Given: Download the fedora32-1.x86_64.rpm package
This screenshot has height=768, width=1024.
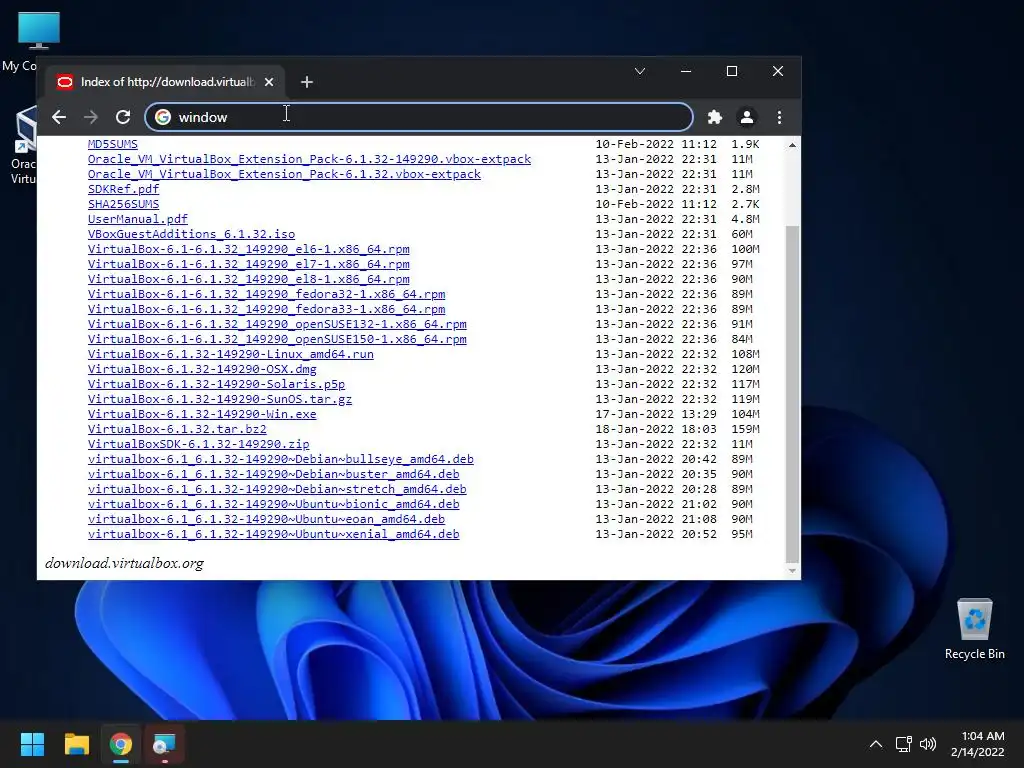Looking at the screenshot, I should click(x=266, y=294).
